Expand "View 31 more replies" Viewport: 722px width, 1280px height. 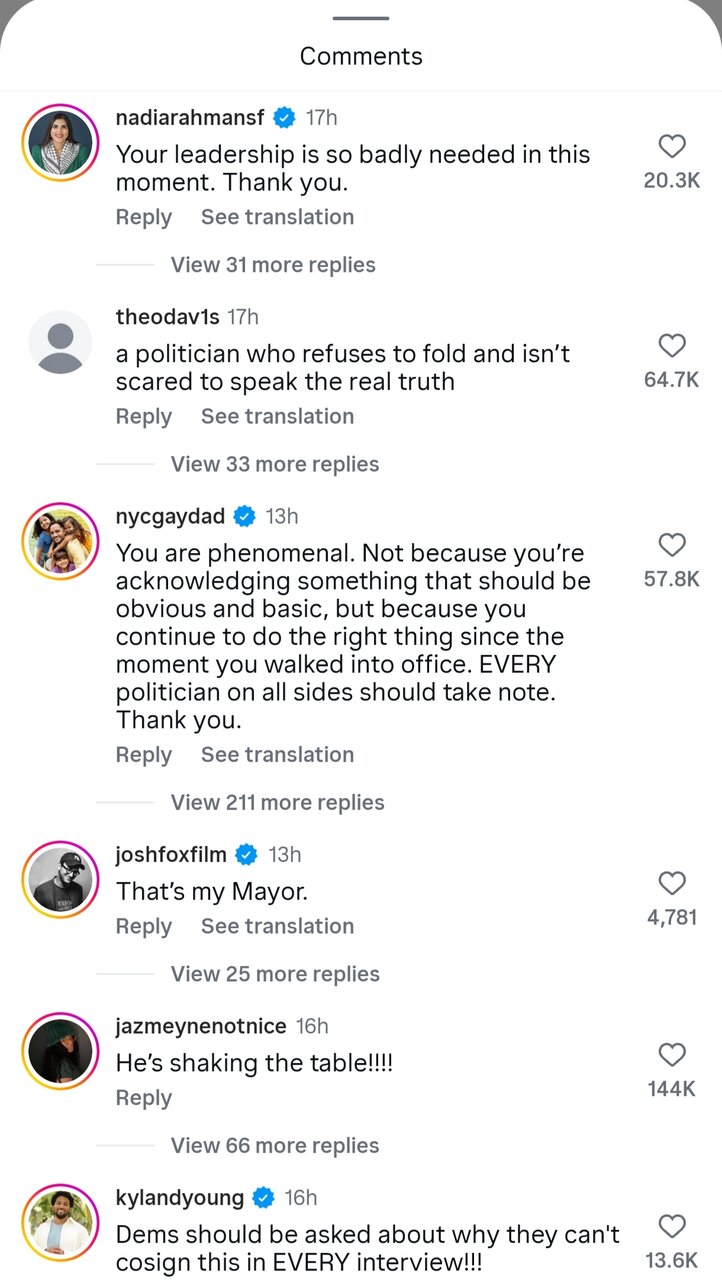click(273, 265)
